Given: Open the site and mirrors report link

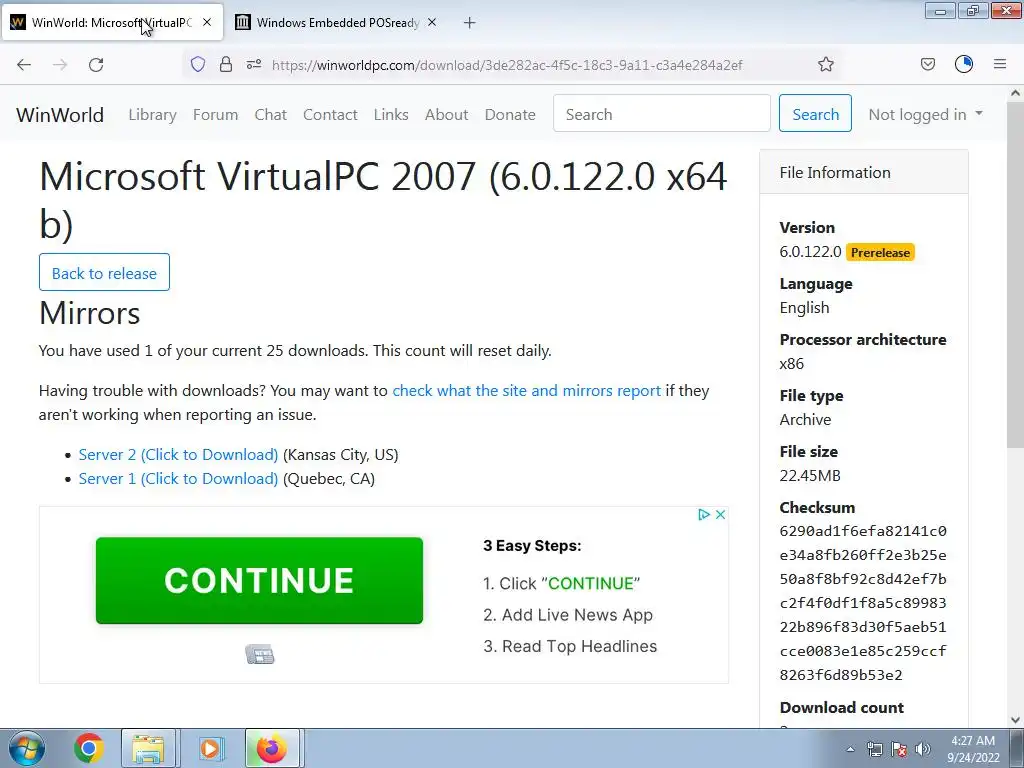Looking at the screenshot, I should coord(526,391).
